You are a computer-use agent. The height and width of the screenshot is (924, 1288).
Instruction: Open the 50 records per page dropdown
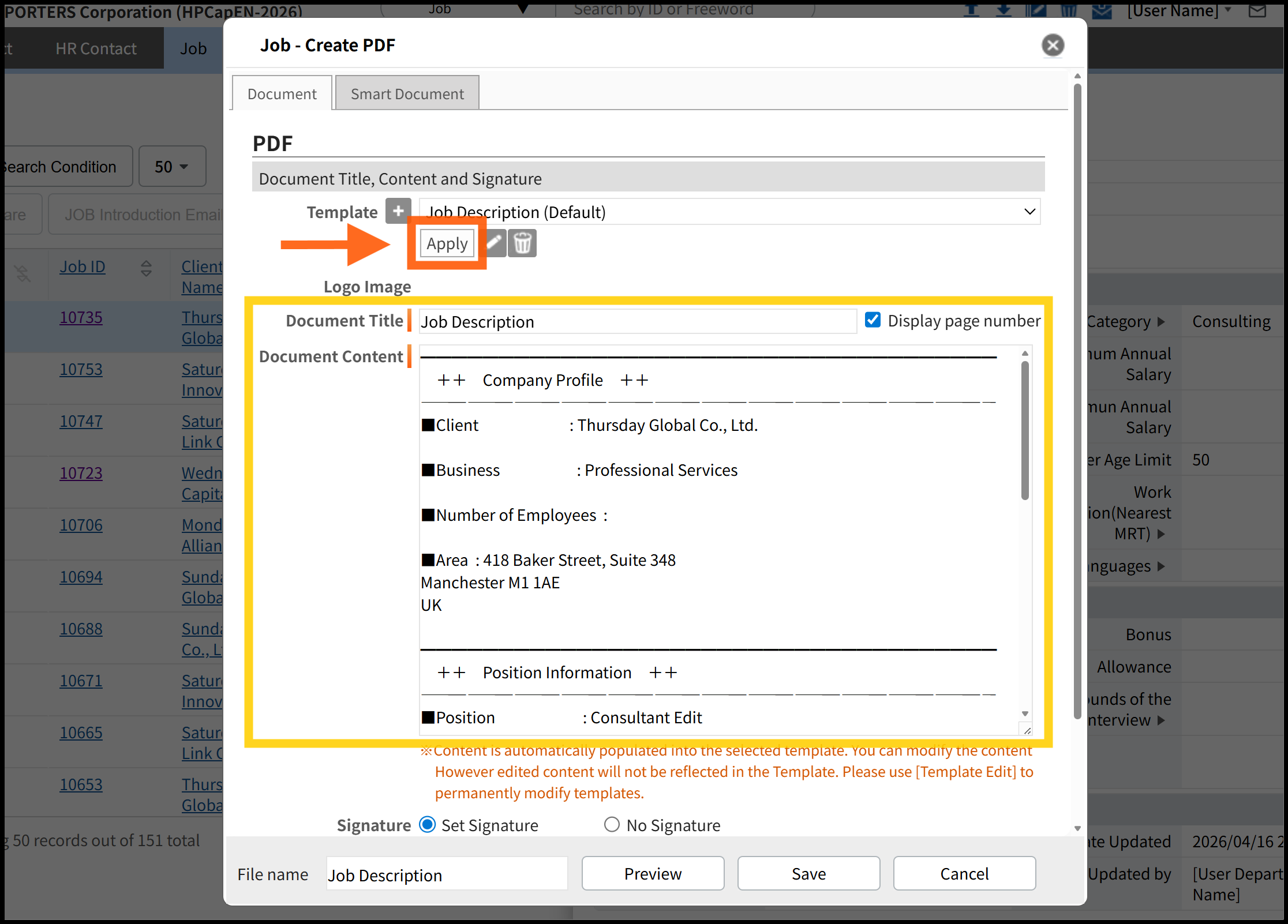(x=172, y=166)
